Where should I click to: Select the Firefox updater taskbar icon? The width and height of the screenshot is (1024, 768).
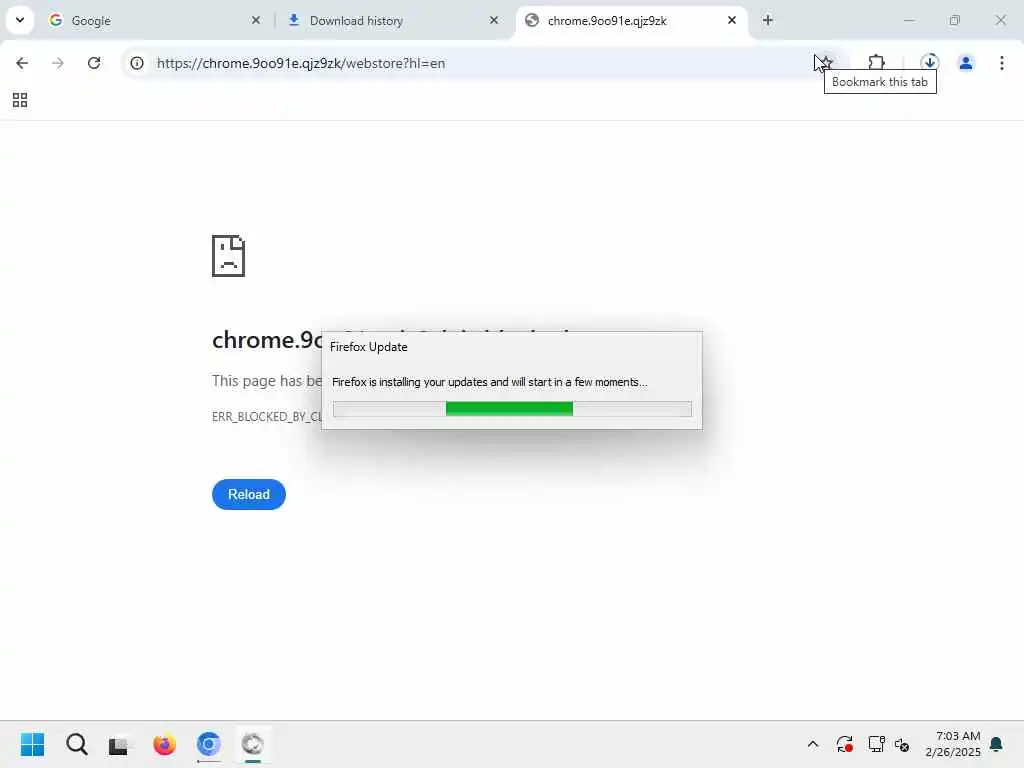pyautogui.click(x=253, y=744)
